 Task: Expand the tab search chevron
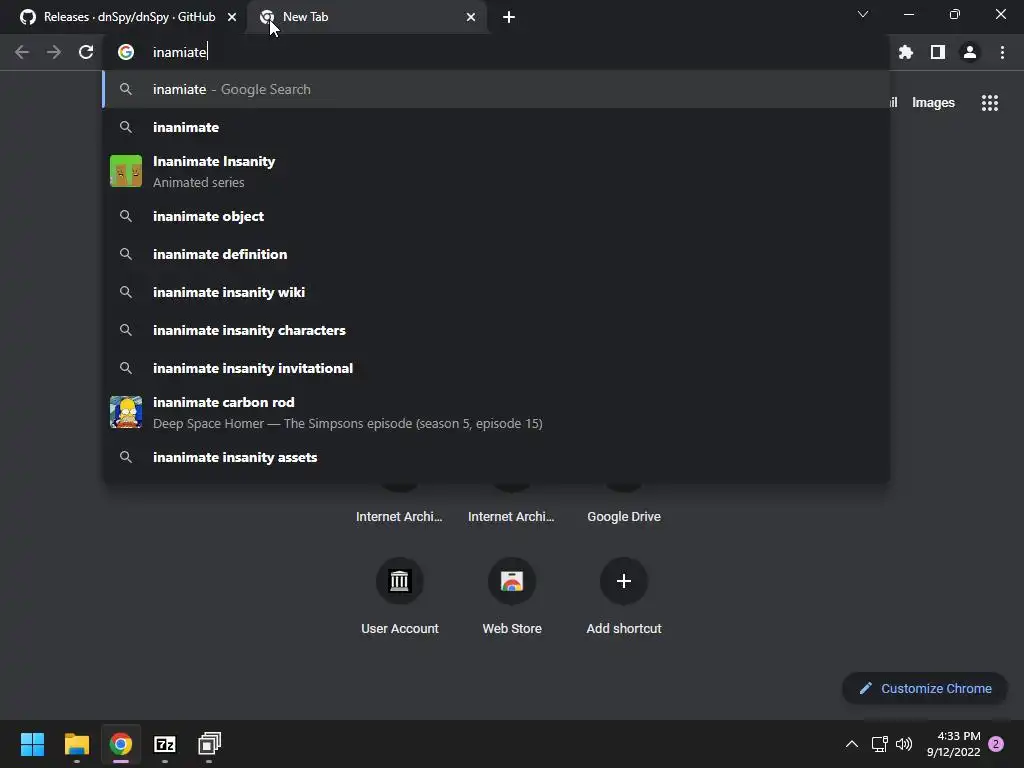tap(863, 14)
